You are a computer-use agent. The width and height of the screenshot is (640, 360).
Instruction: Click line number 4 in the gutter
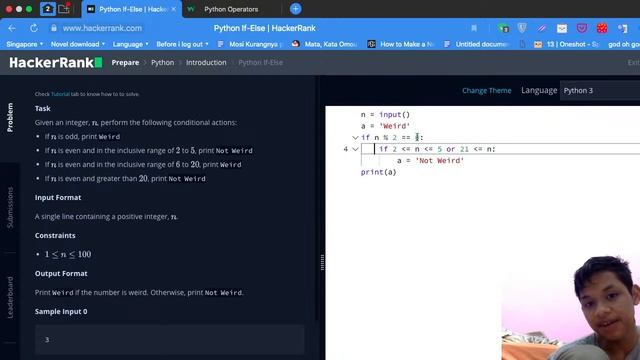pyautogui.click(x=345, y=149)
